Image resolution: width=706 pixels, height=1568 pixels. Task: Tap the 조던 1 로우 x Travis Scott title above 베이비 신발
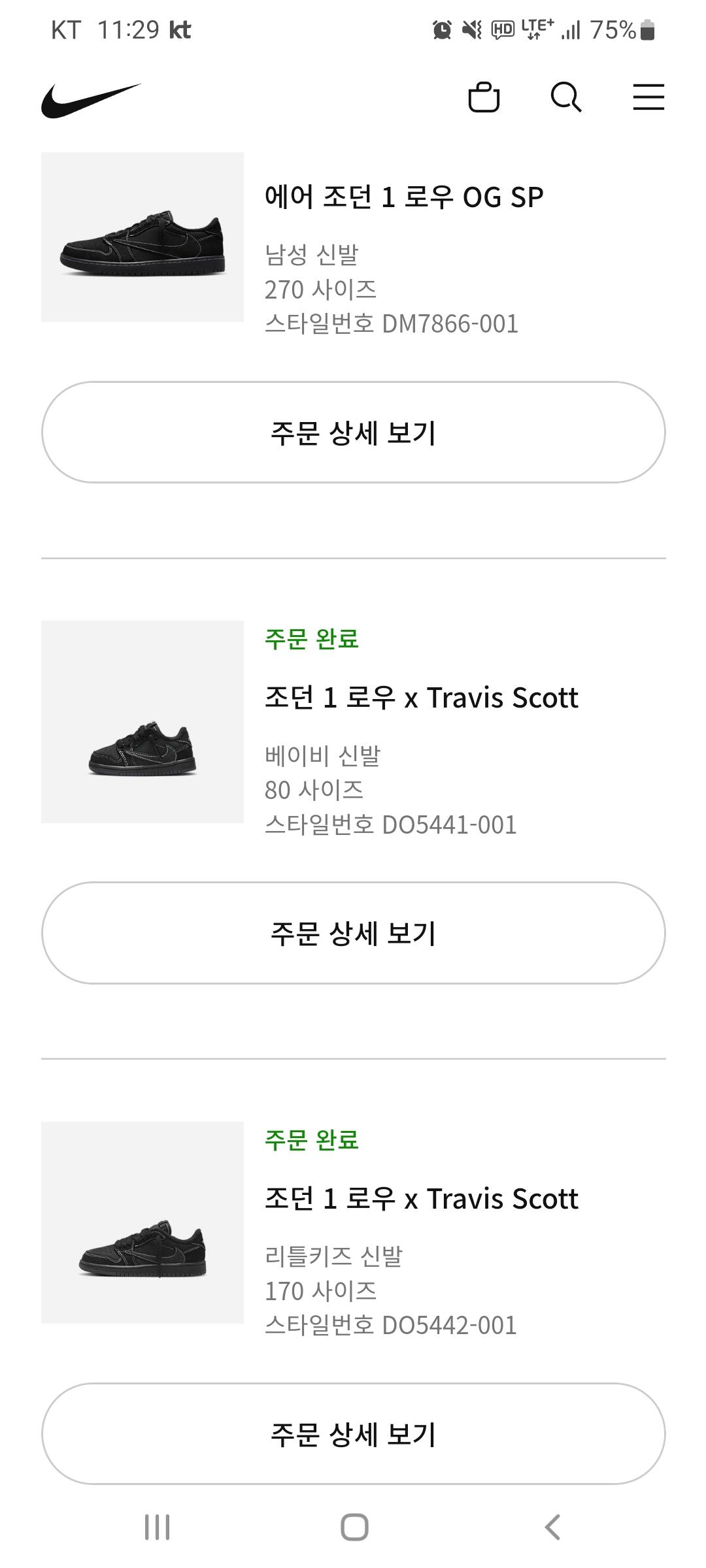(x=421, y=698)
